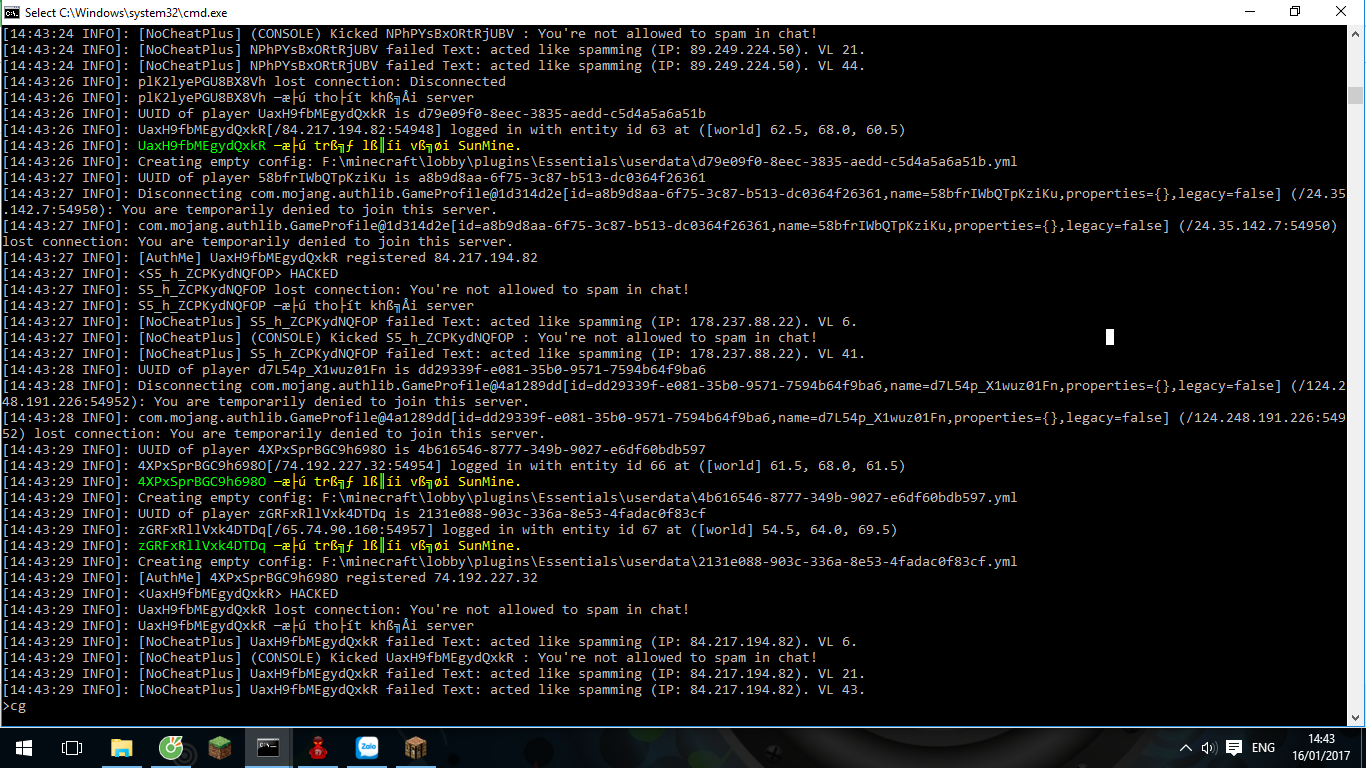Viewport: 1366px width, 768px height.
Task: Click '(CONSOLE) Kicked NPhPYsBxORtRjUBV' line
Action: [x=410, y=34]
